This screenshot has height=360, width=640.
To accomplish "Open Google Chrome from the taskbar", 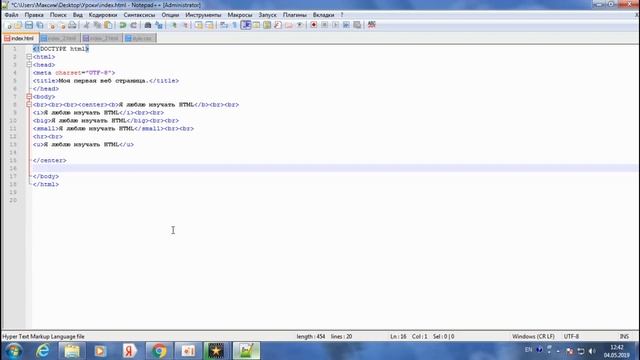I will 159,351.
